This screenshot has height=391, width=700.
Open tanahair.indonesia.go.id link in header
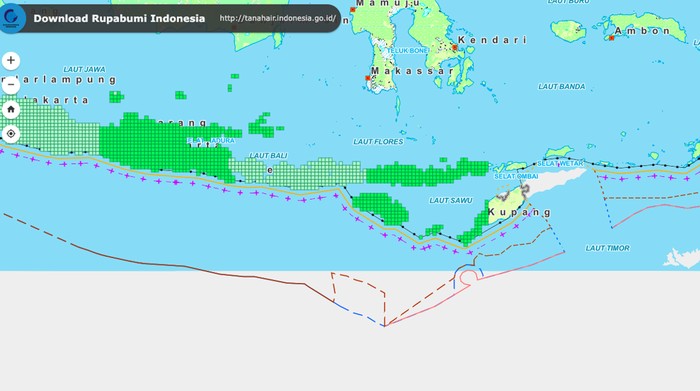tap(278, 18)
